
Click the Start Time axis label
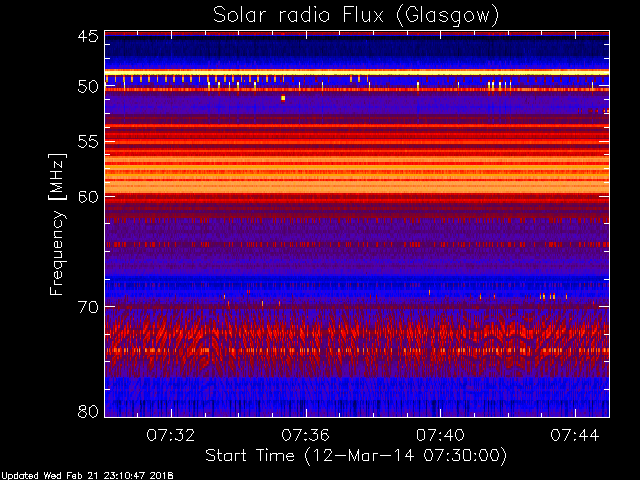[356, 456]
